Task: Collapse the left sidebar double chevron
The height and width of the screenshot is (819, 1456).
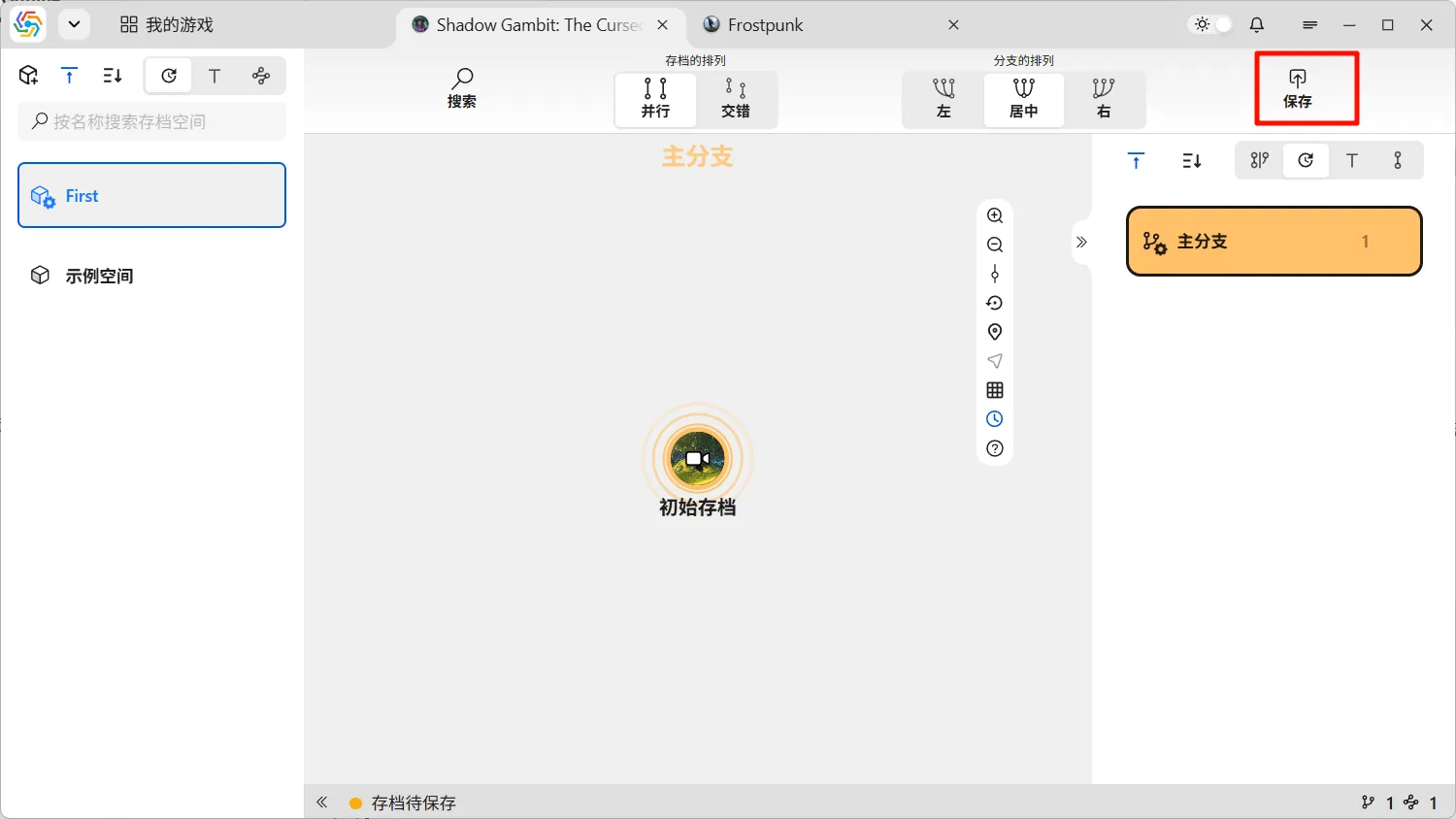Action: pos(322,803)
